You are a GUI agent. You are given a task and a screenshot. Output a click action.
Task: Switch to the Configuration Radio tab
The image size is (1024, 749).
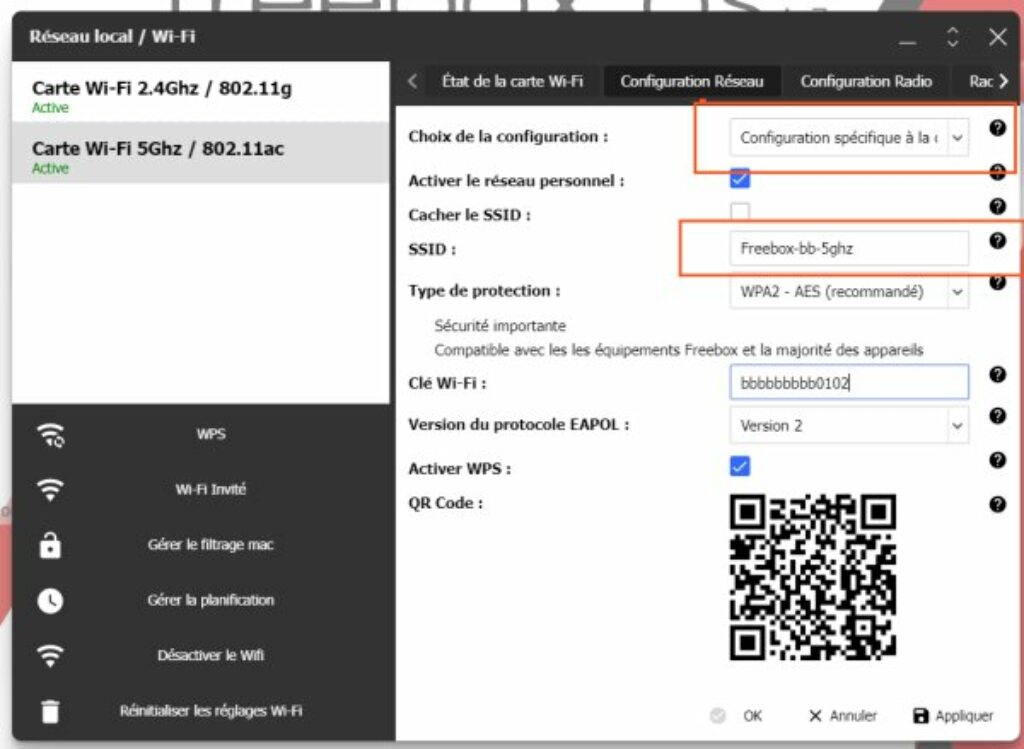coord(866,81)
